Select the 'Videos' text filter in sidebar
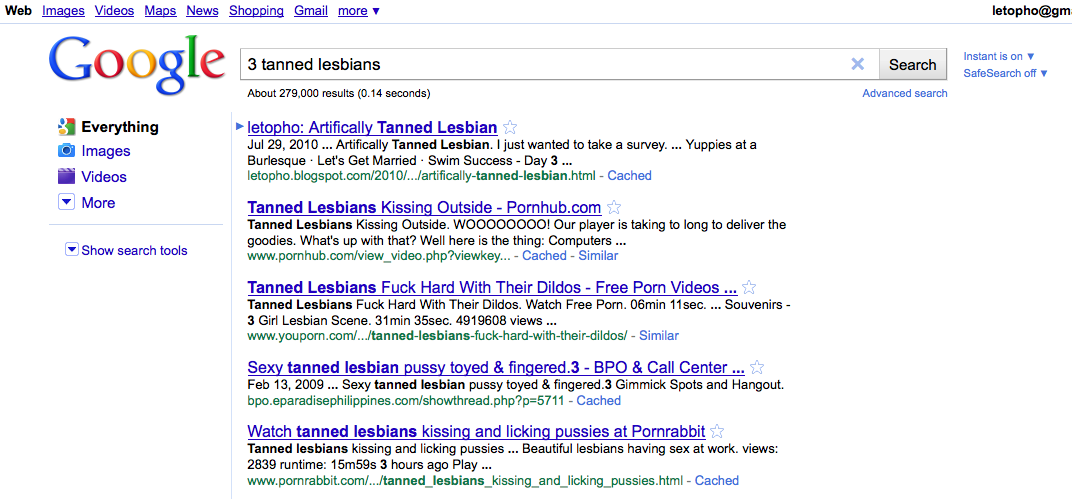 tap(104, 176)
